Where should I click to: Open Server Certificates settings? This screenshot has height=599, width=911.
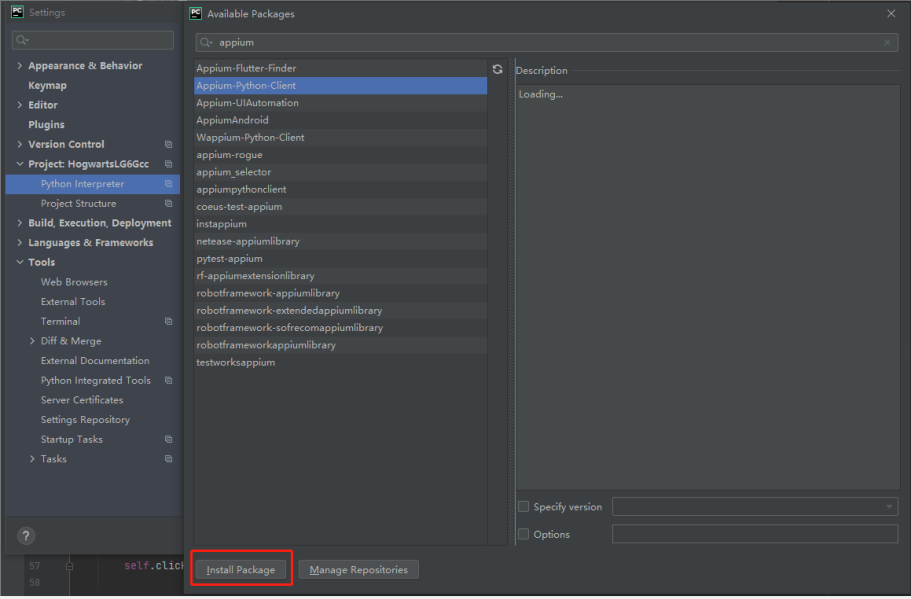pos(82,400)
